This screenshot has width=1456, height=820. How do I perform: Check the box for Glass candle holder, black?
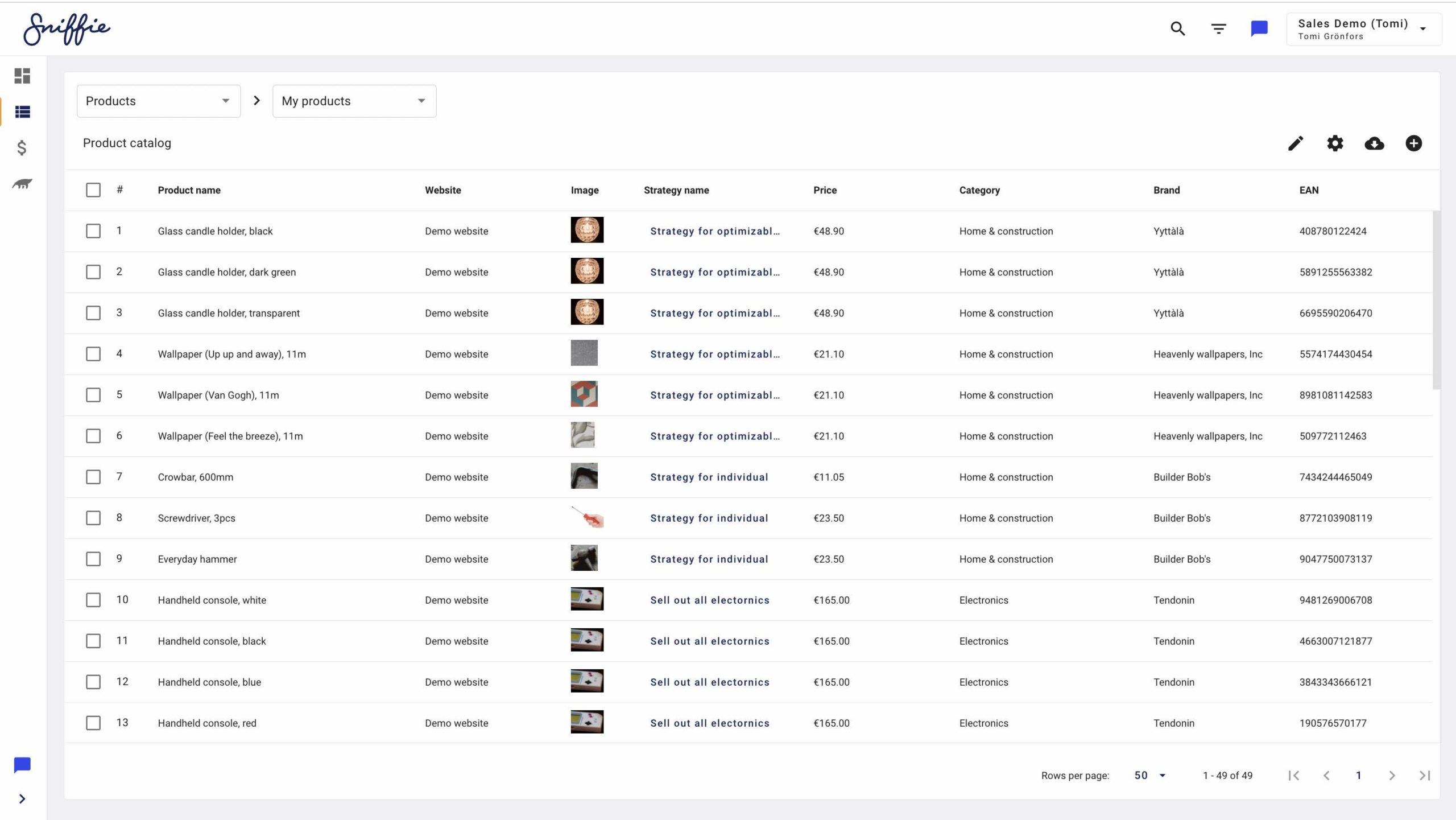pos(93,231)
